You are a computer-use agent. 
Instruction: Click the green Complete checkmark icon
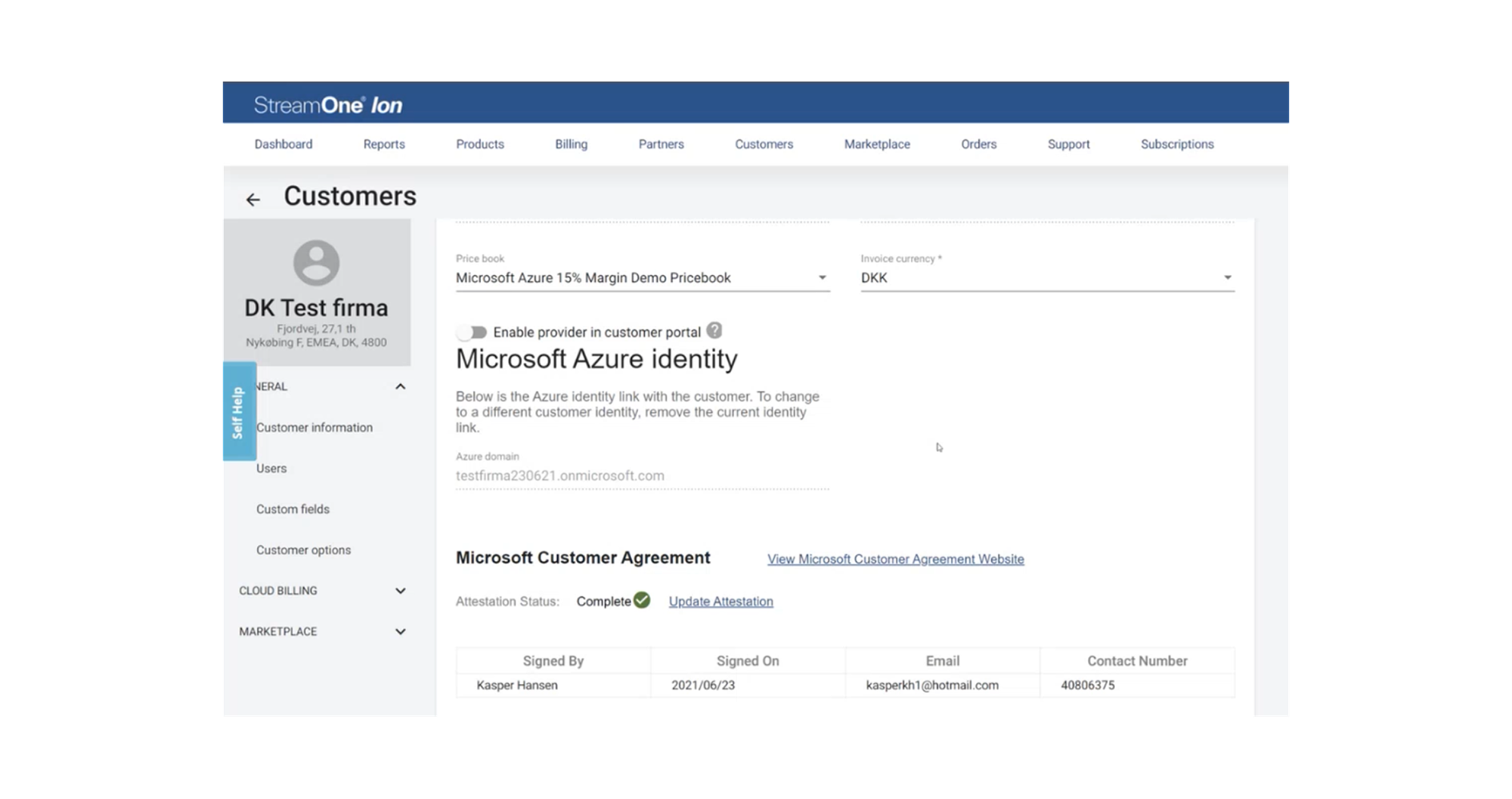[x=642, y=600]
